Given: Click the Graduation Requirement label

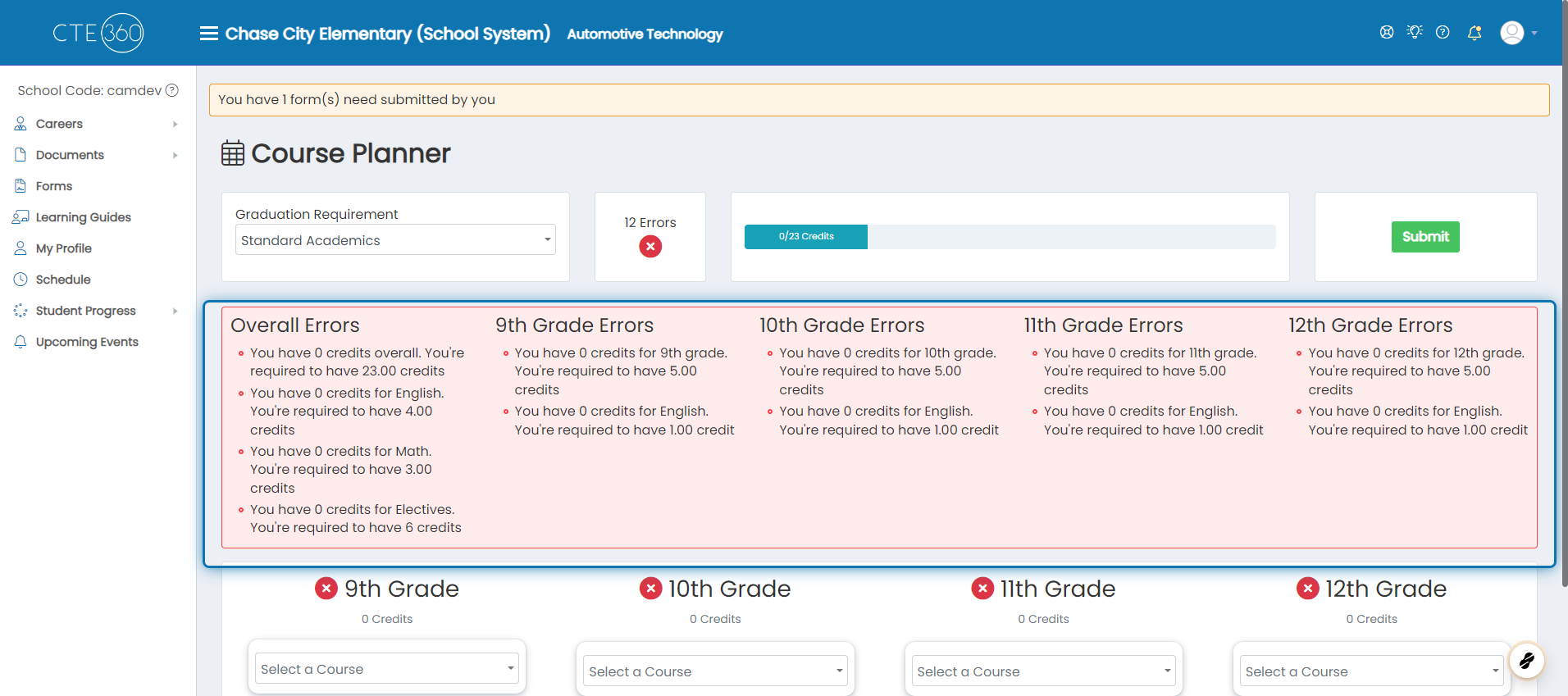Looking at the screenshot, I should pyautogui.click(x=317, y=214).
